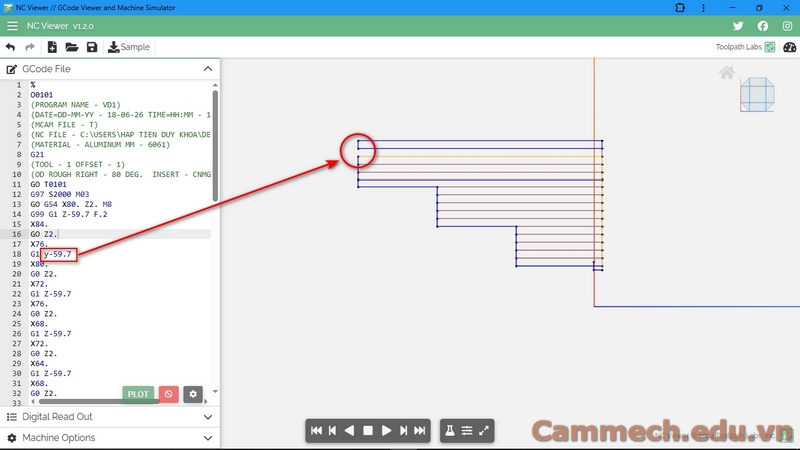
Task: Click the '(TOOL - 1 OFFSET - 1)' comment
Action: (x=78, y=164)
